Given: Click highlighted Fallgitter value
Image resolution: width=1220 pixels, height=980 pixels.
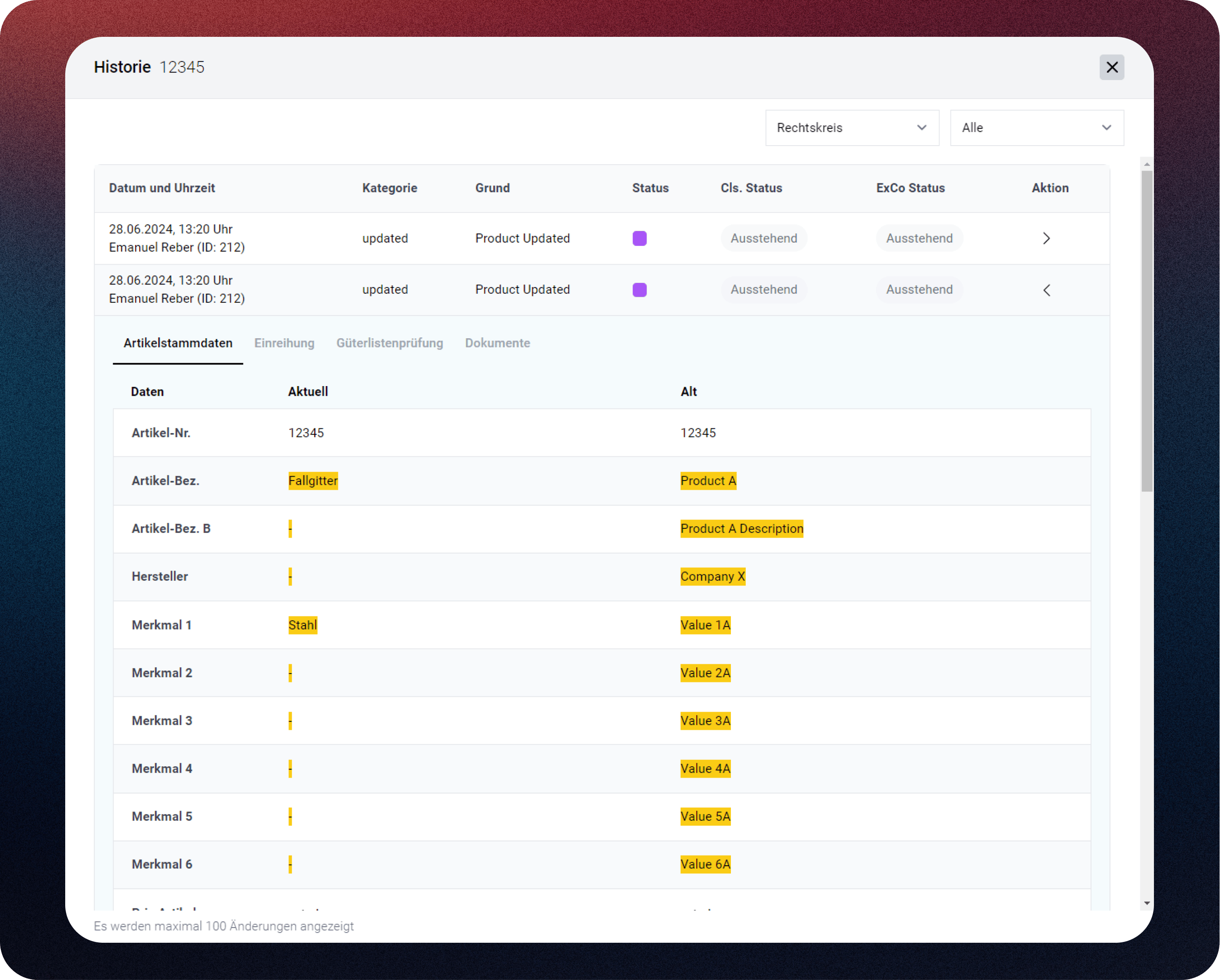Looking at the screenshot, I should pos(313,480).
